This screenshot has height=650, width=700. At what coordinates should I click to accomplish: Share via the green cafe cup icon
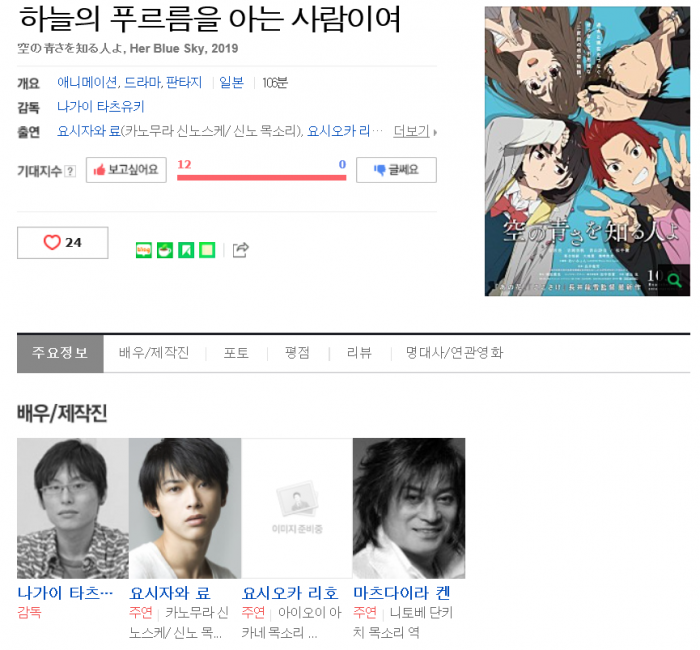(165, 250)
